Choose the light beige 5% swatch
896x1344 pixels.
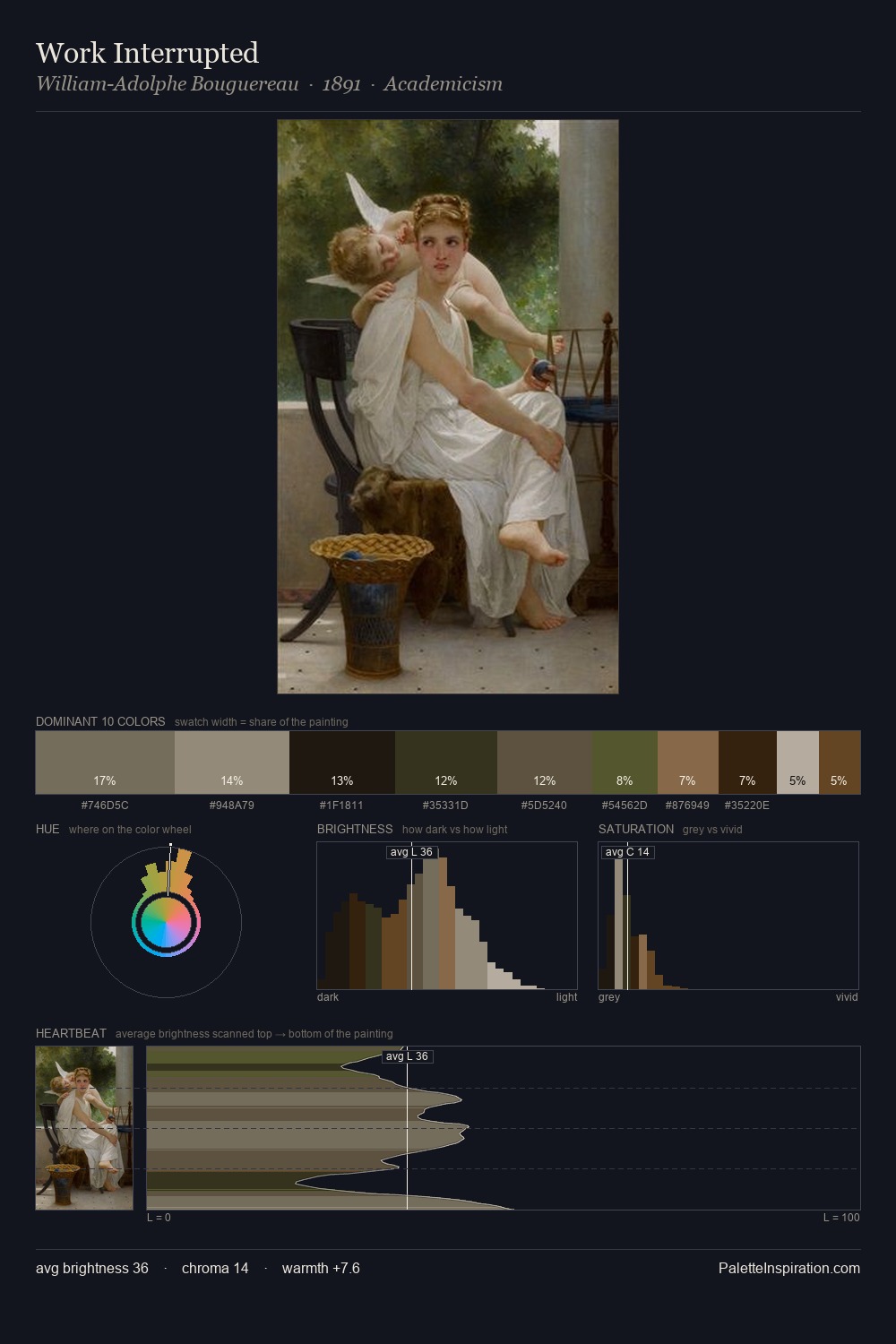(797, 762)
